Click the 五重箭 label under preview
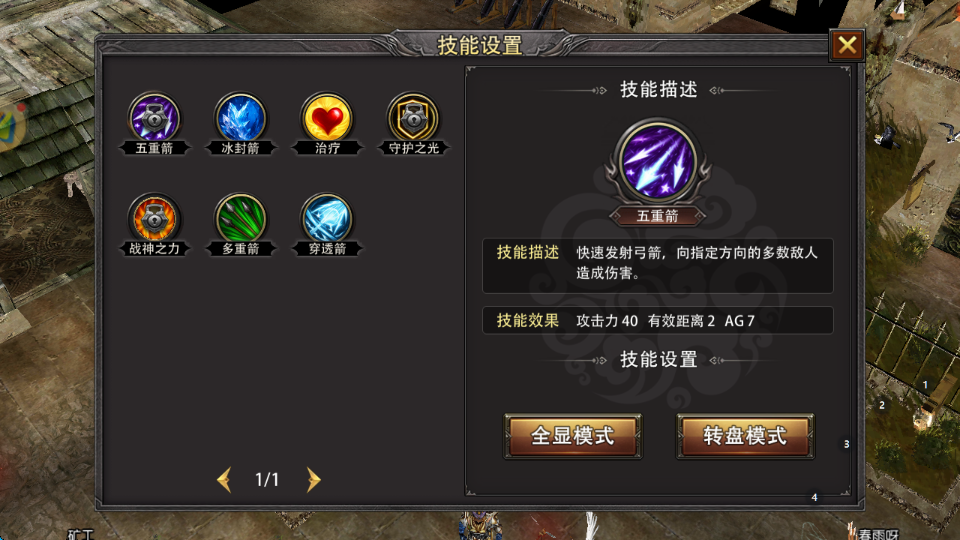 658,216
